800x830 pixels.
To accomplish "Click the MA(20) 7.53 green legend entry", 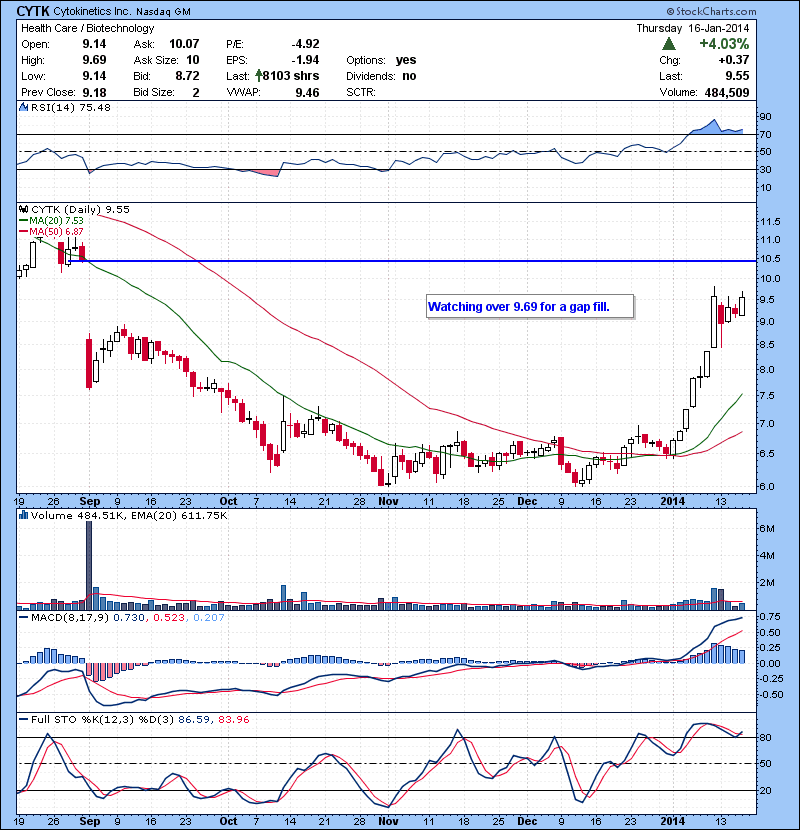I will click(x=51, y=220).
